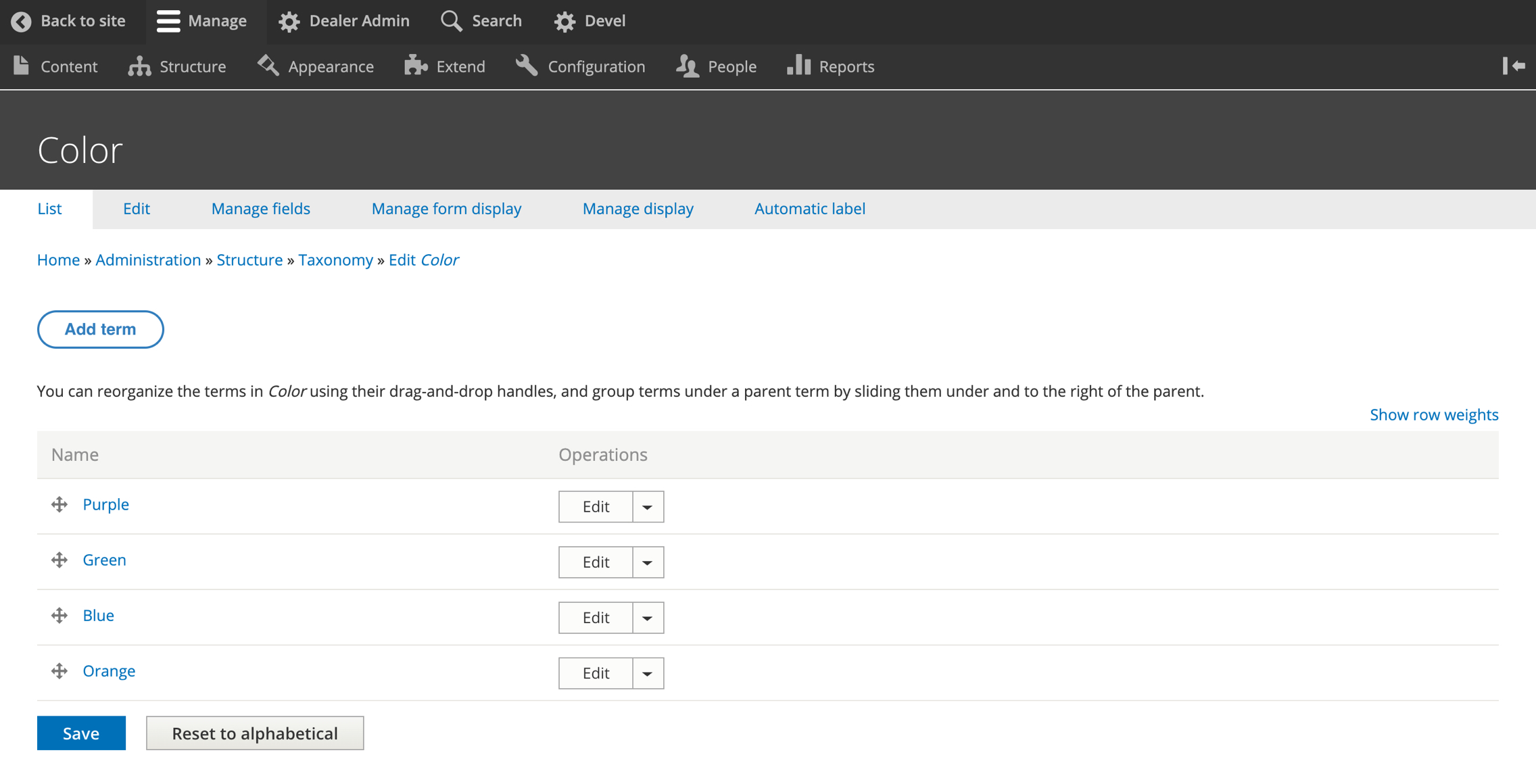The height and width of the screenshot is (784, 1536).
Task: Open the Manage display tab
Action: point(638,209)
